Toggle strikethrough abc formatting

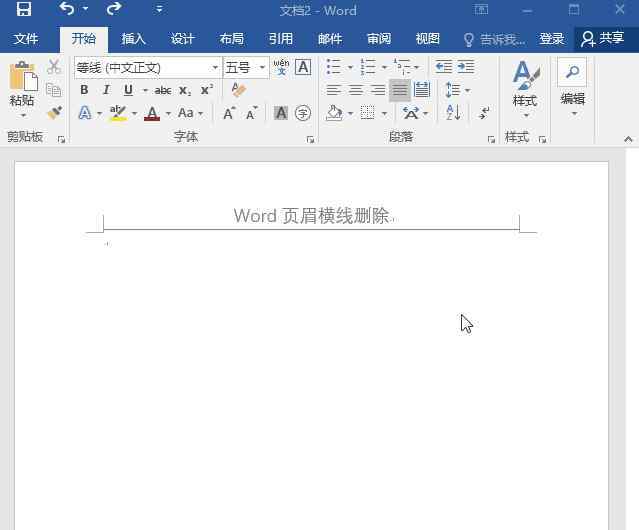[163, 90]
